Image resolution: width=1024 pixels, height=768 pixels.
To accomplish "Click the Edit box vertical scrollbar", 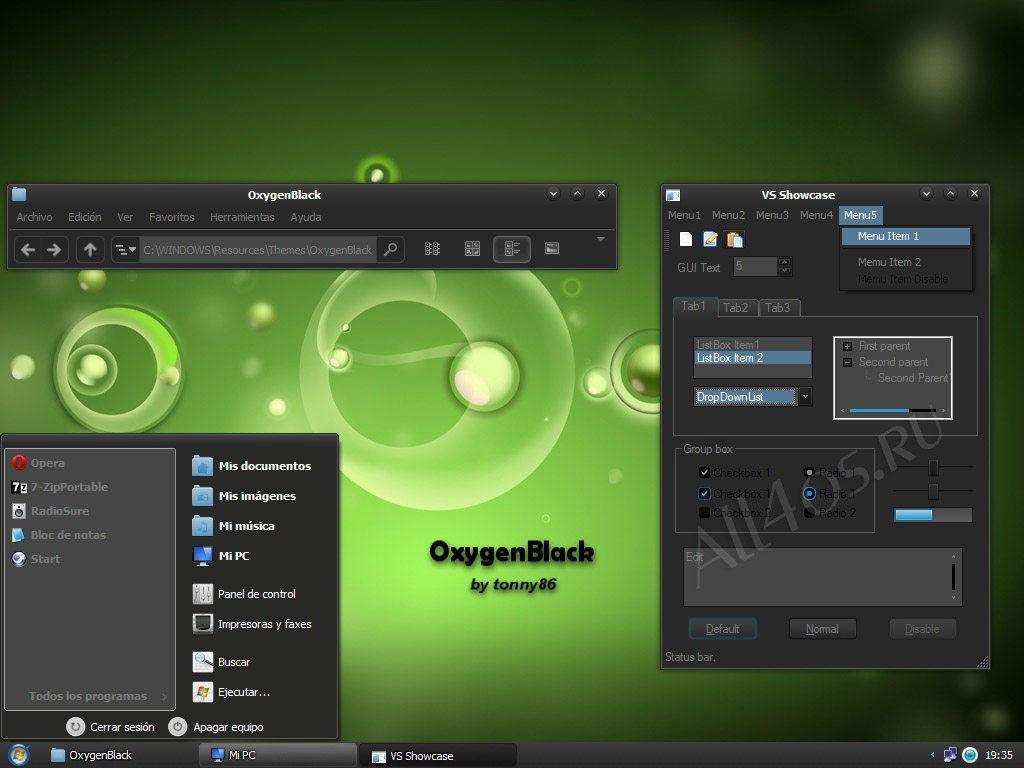I will click(953, 577).
